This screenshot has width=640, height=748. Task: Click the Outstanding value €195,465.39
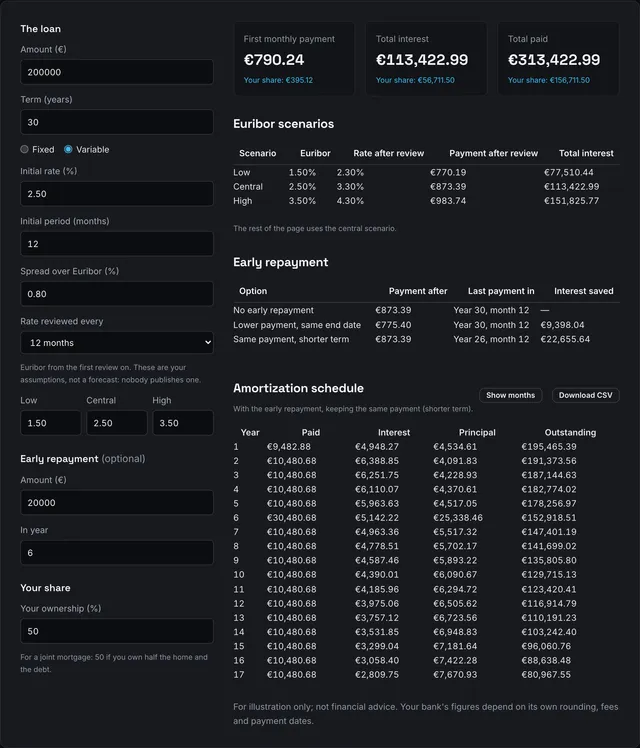(549, 447)
